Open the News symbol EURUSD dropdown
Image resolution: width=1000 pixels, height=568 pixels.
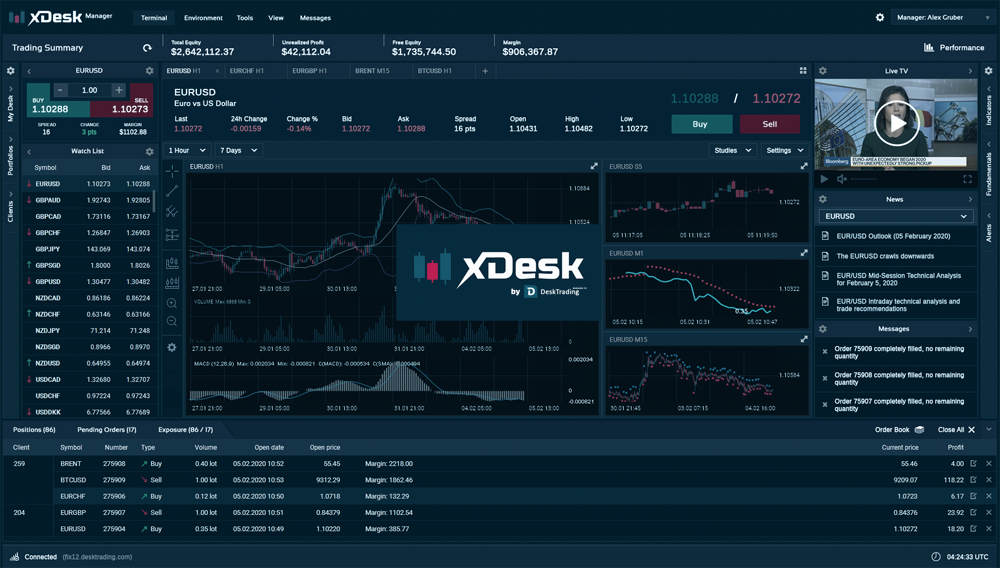pos(895,216)
